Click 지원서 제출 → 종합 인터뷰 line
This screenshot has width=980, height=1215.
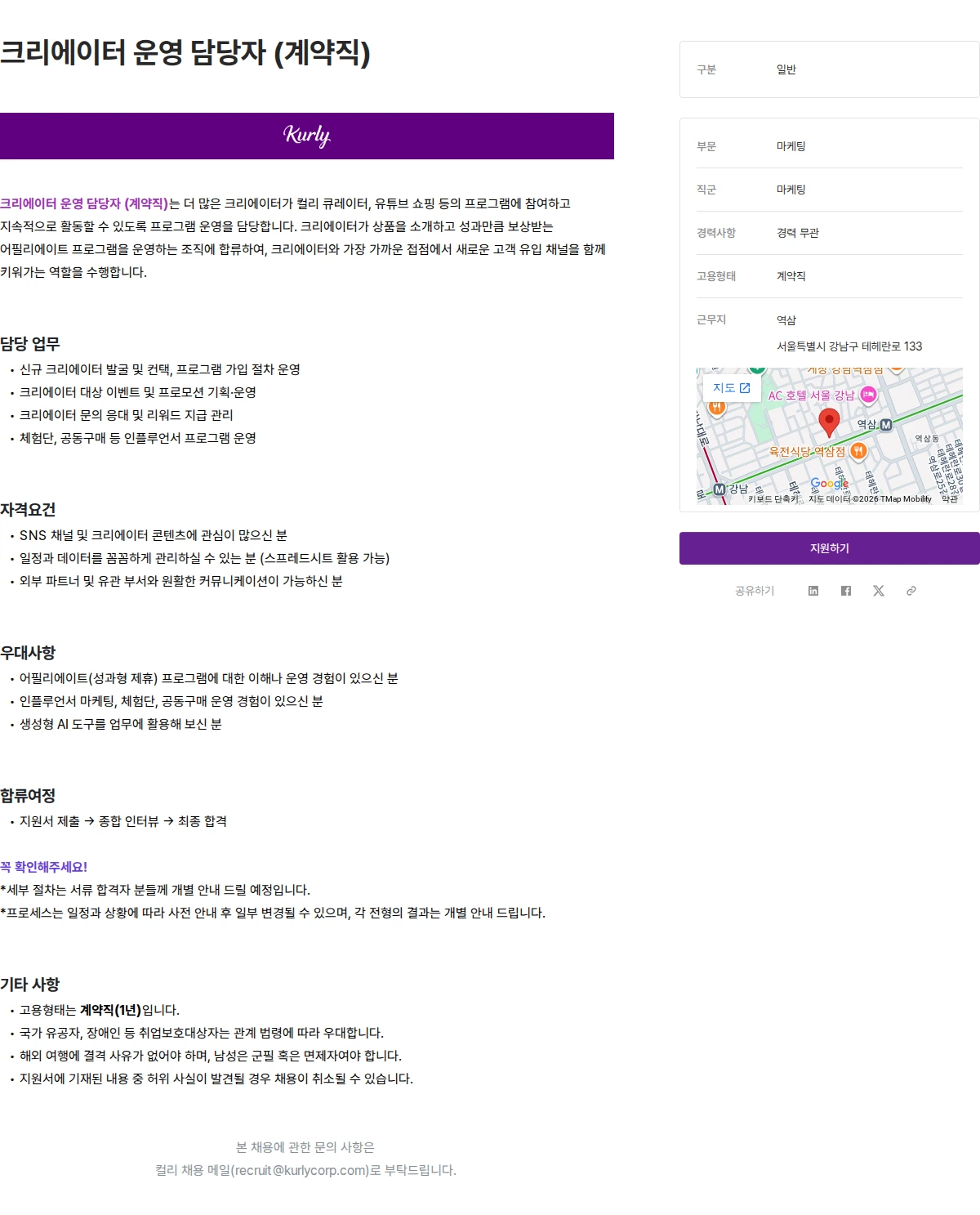pos(123,821)
